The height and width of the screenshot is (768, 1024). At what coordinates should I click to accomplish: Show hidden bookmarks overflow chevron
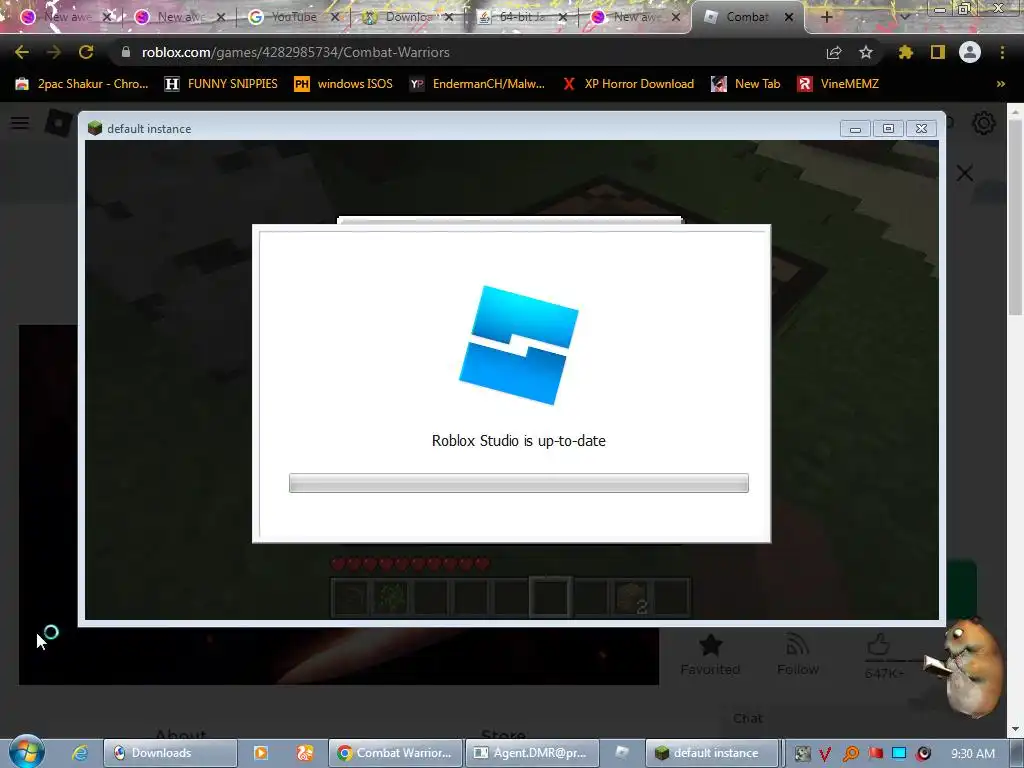click(1000, 84)
